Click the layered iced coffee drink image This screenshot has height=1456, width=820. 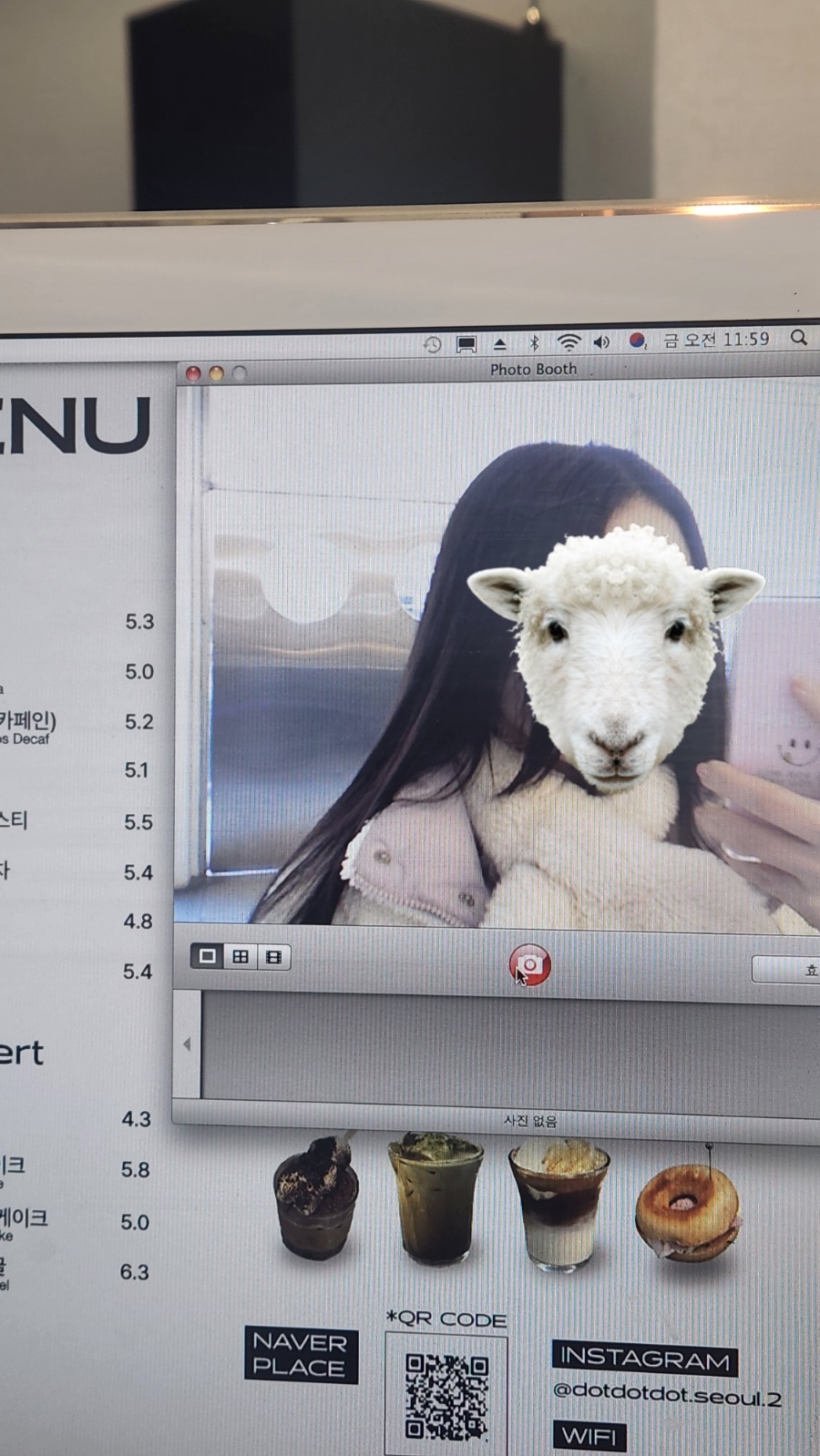click(559, 1205)
